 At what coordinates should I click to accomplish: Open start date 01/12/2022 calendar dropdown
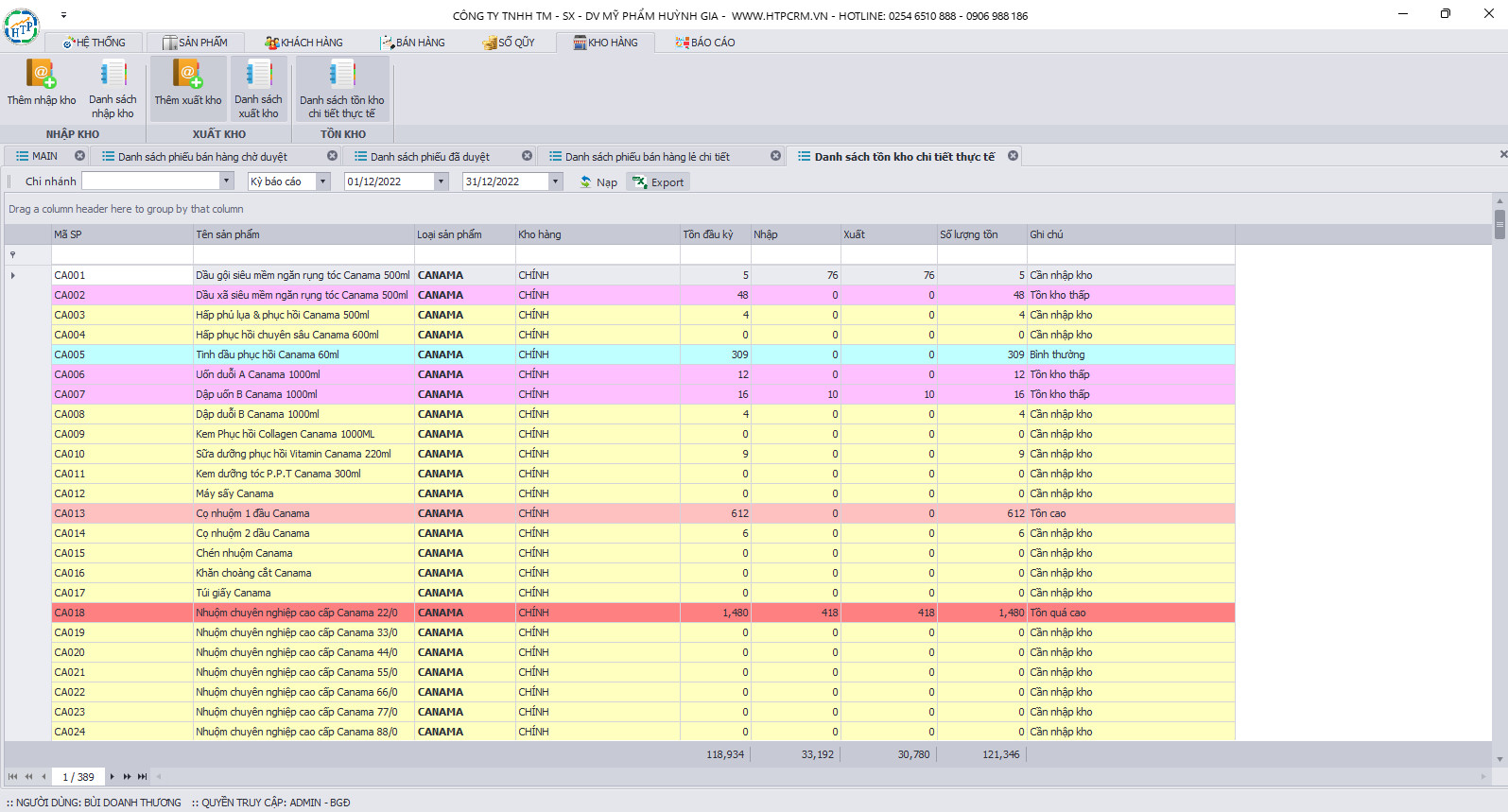pos(441,181)
